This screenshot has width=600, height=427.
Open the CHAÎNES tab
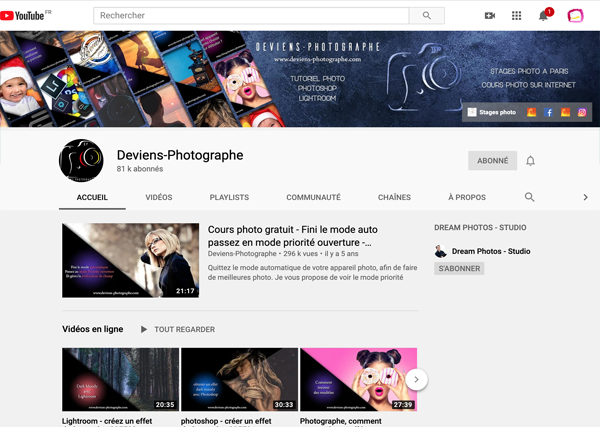(x=395, y=197)
